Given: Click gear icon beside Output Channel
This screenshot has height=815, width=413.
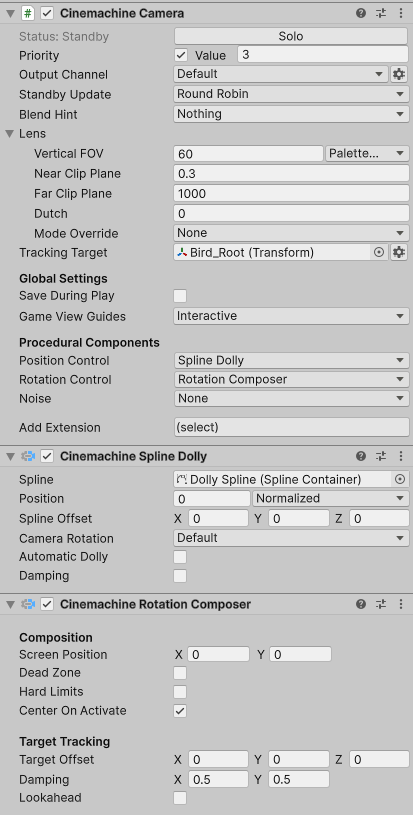Looking at the screenshot, I should pyautogui.click(x=398, y=74).
